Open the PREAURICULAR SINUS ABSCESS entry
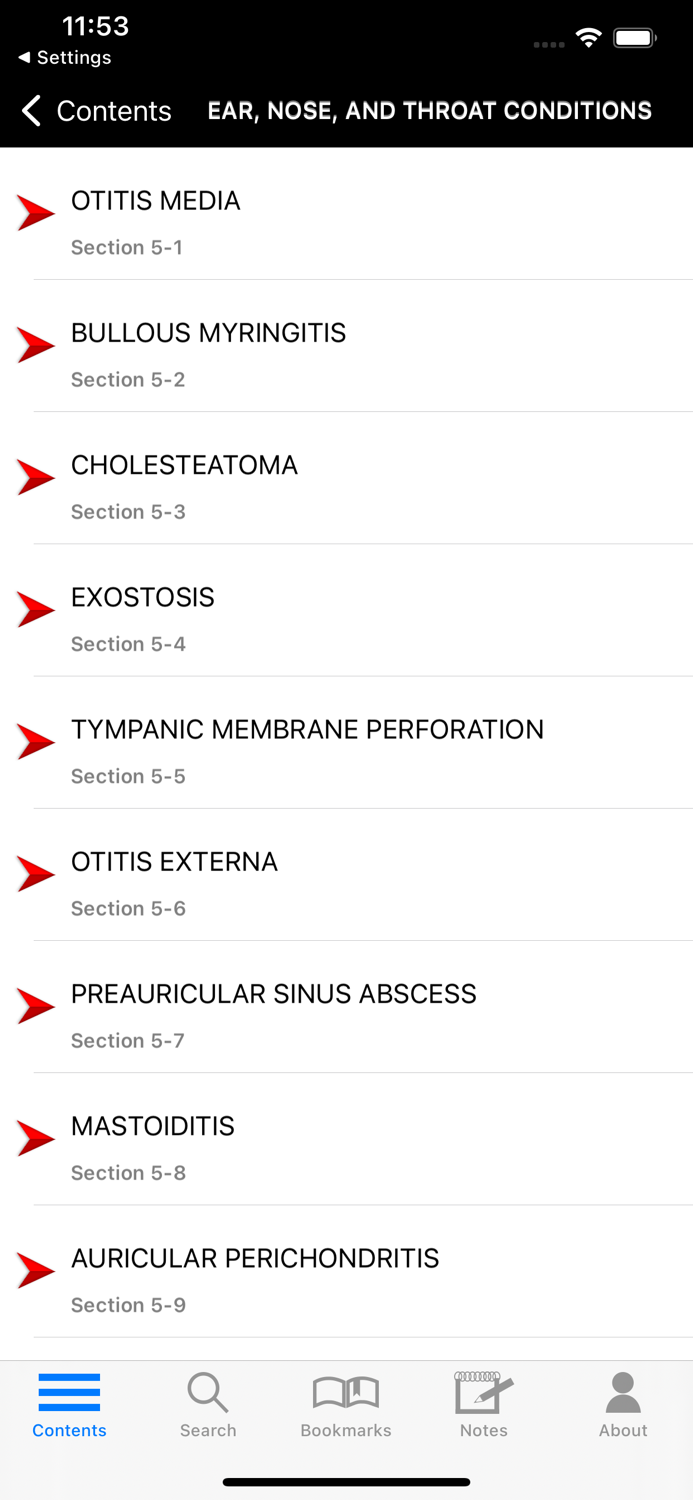Screen dimensions: 693x1500 point(273,994)
